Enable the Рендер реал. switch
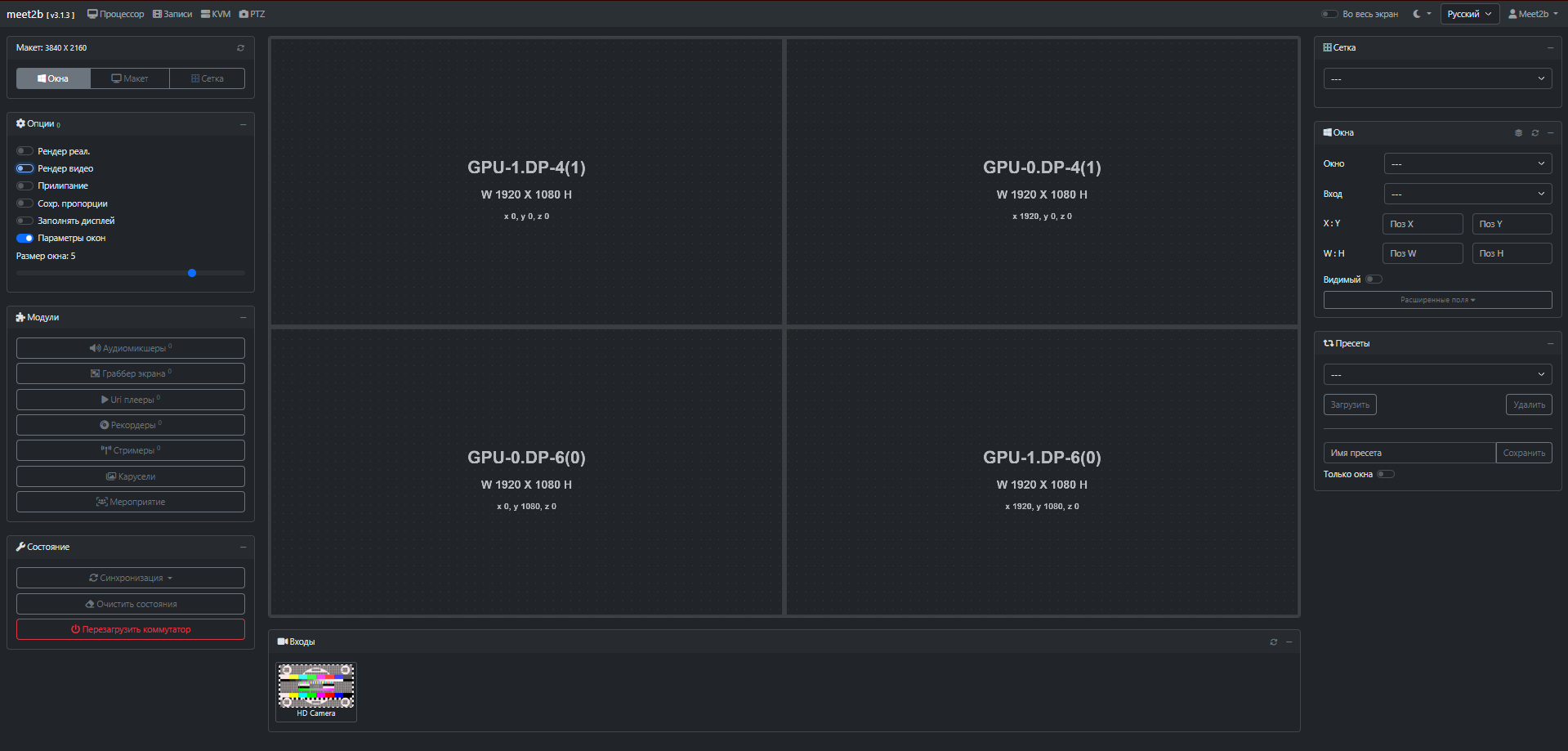The height and width of the screenshot is (751, 1568). coord(25,151)
